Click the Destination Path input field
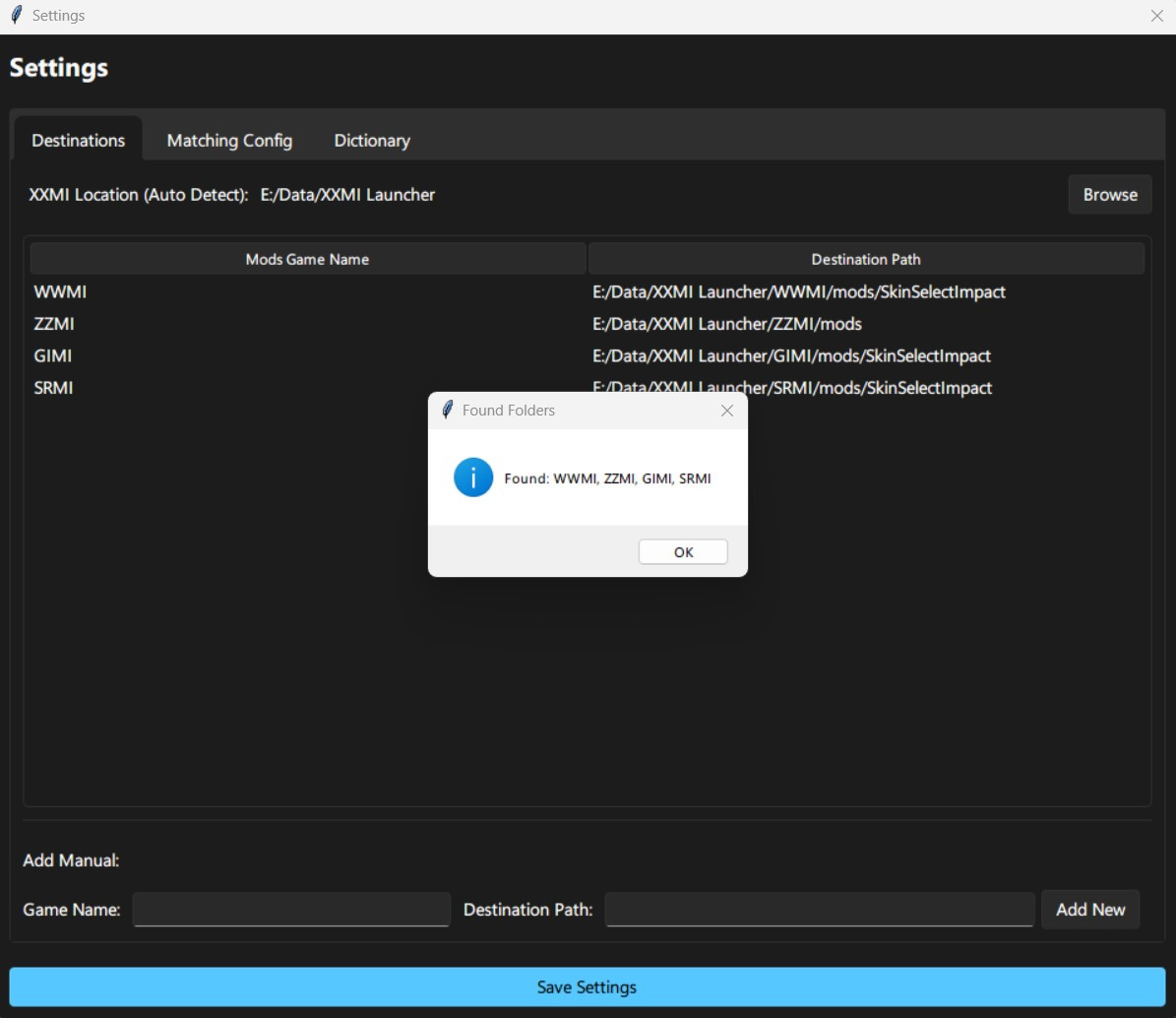The width and height of the screenshot is (1176, 1018). [819, 909]
